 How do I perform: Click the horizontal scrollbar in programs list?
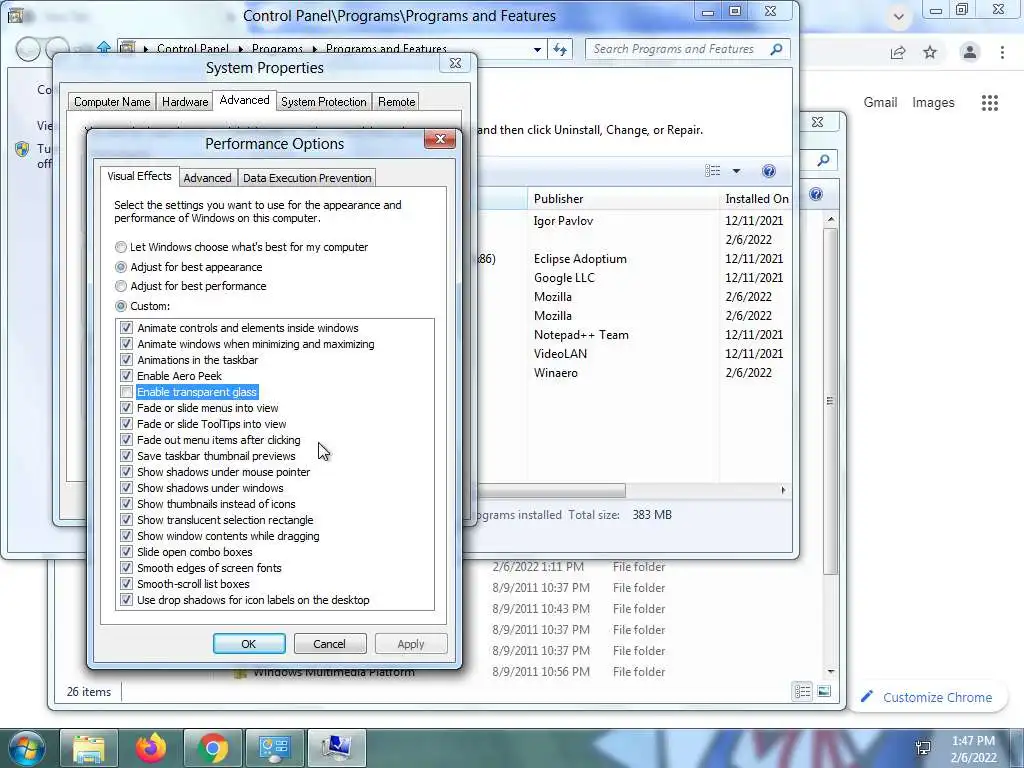click(x=551, y=490)
